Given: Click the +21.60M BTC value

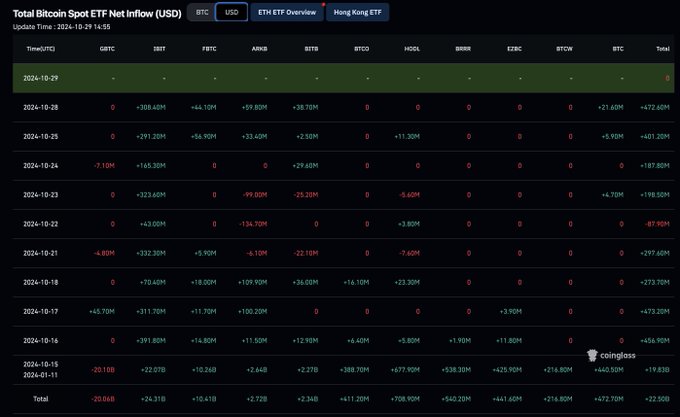Looking at the screenshot, I should coord(611,108).
